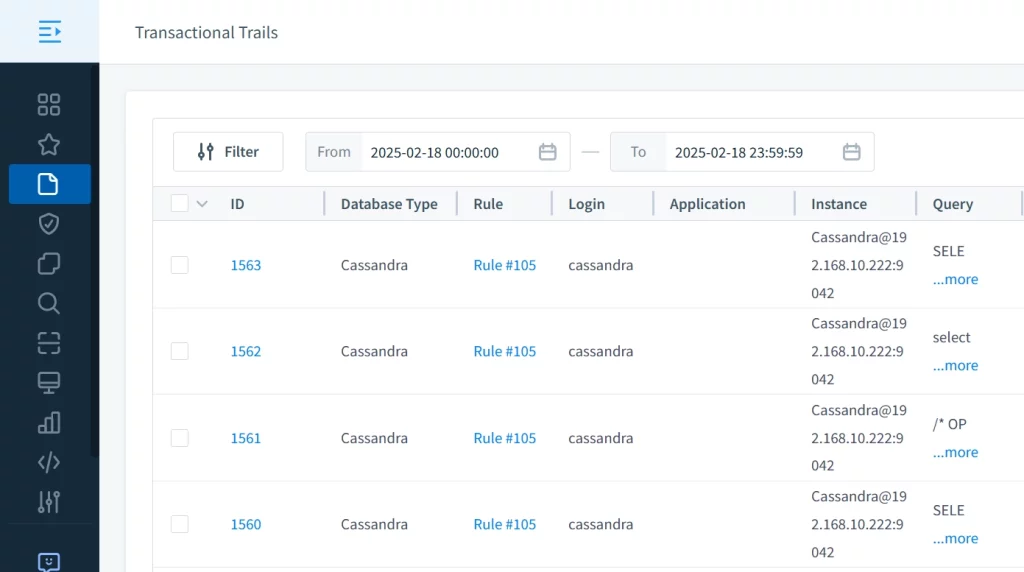Screen dimensions: 1024x572
Task: Open Rule #105 link for row 1562
Action: click(x=504, y=351)
